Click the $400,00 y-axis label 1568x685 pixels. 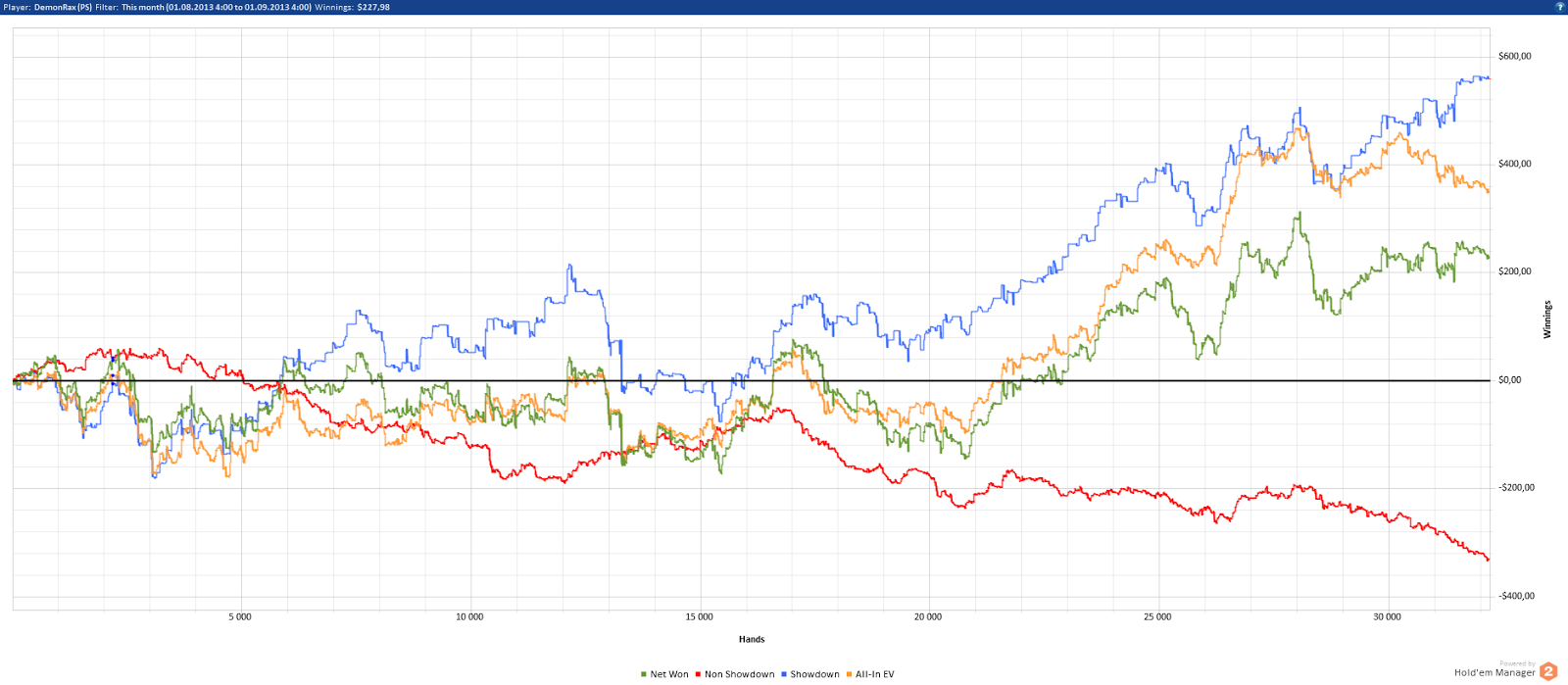click(x=1515, y=164)
